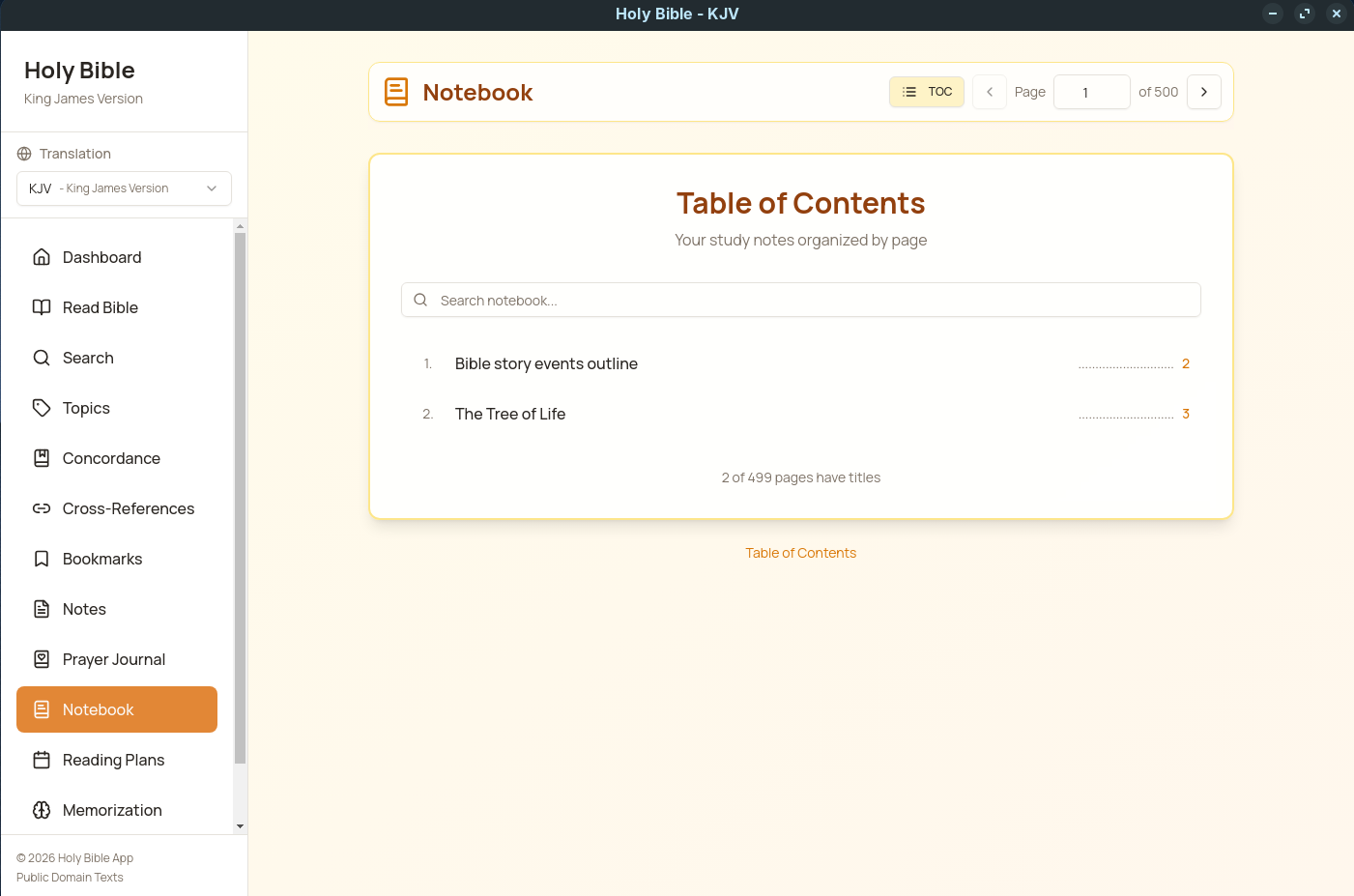Click the Notebook icon in sidebar

coord(42,709)
